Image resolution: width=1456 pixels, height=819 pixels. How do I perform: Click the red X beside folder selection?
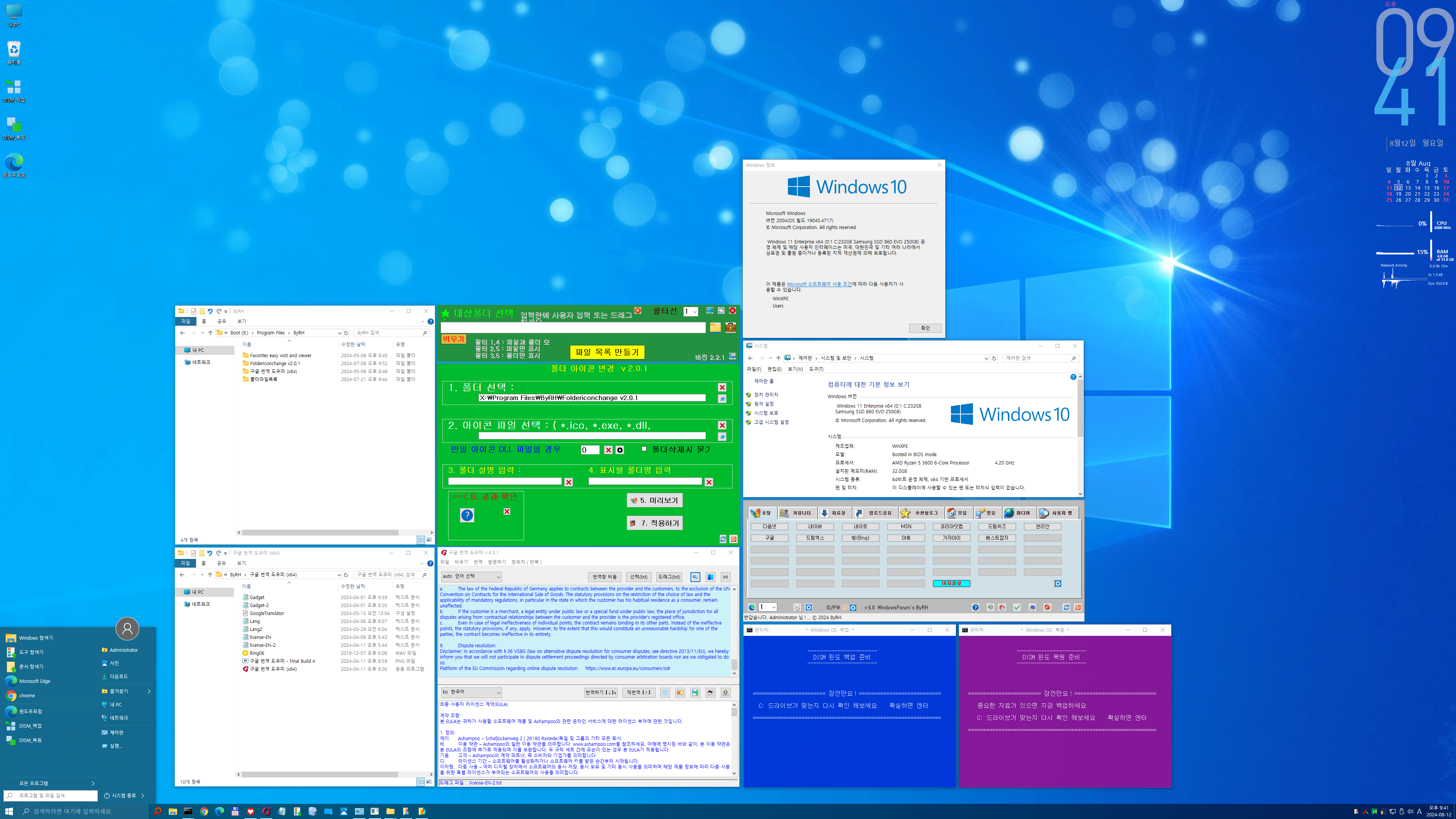pyautogui.click(x=722, y=387)
